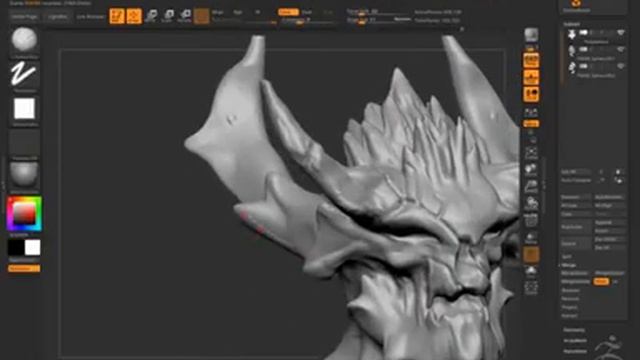The height and width of the screenshot is (360, 640).
Task: Click the orange button below SwitchColor
Action: click(x=24, y=269)
